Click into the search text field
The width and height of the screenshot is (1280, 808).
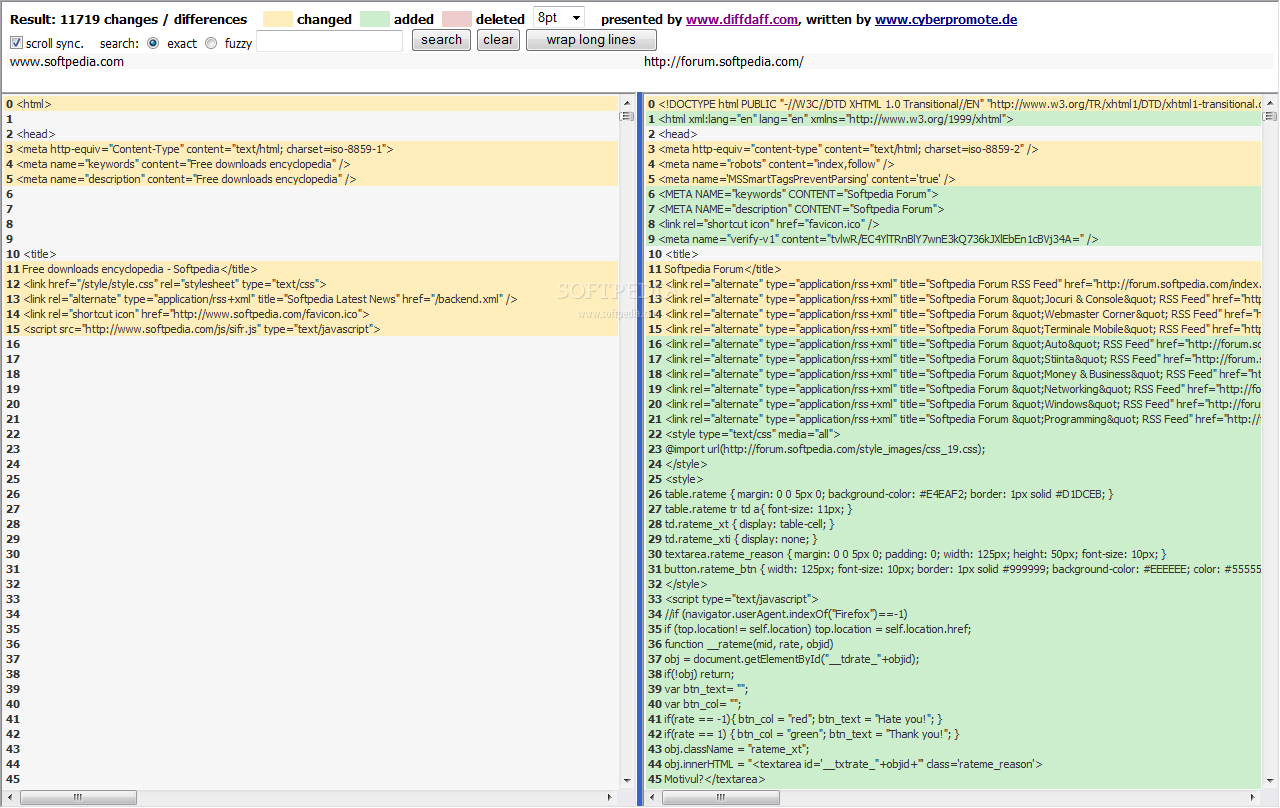pos(330,41)
